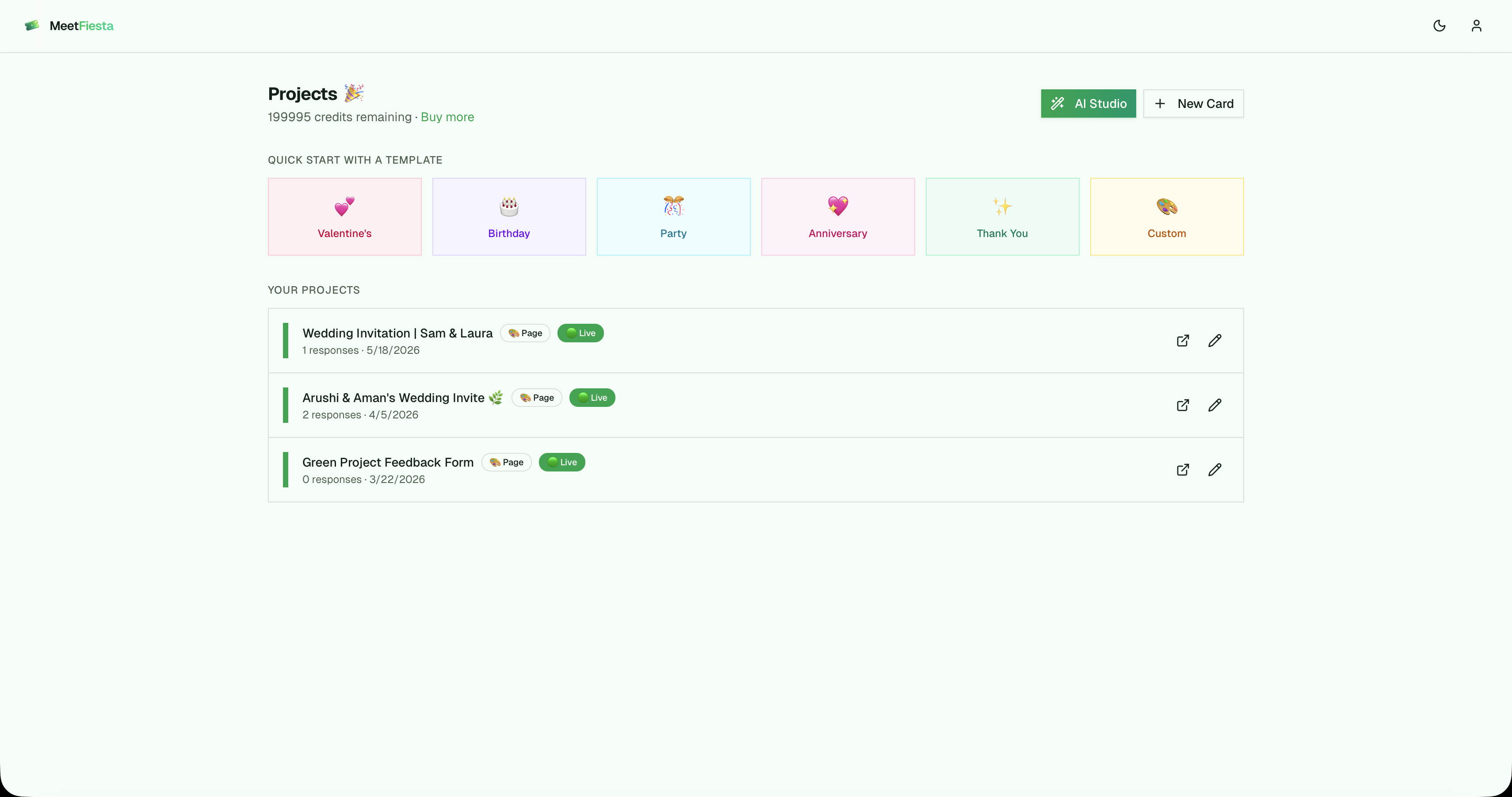This screenshot has width=1512, height=797.
Task: Follow the Buy more credits link
Action: point(447,117)
